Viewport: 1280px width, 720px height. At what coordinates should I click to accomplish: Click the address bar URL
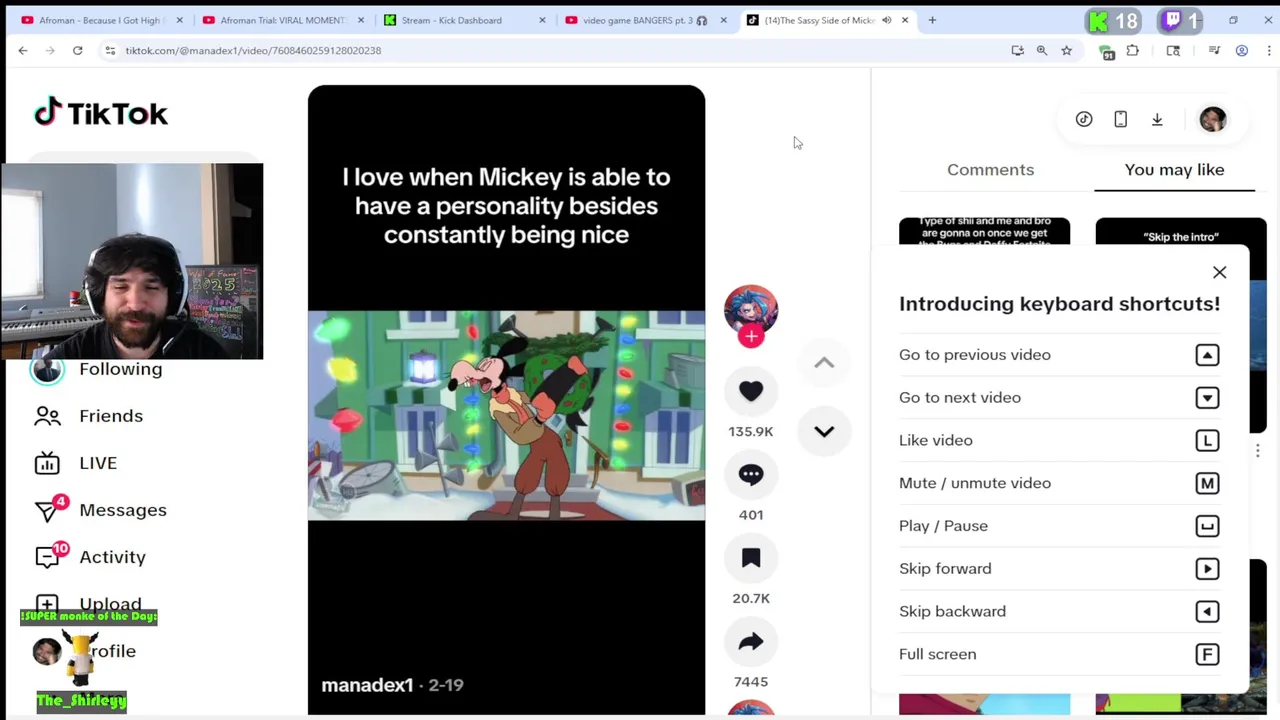point(253,50)
